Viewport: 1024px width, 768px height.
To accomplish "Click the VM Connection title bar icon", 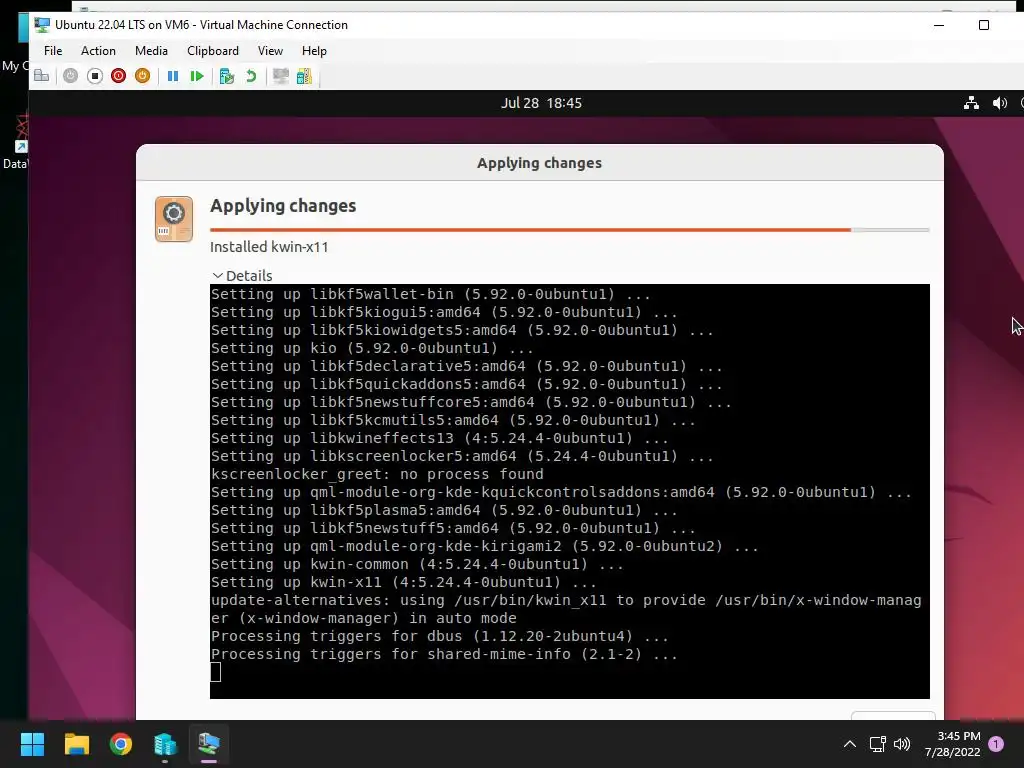I will tap(42, 25).
